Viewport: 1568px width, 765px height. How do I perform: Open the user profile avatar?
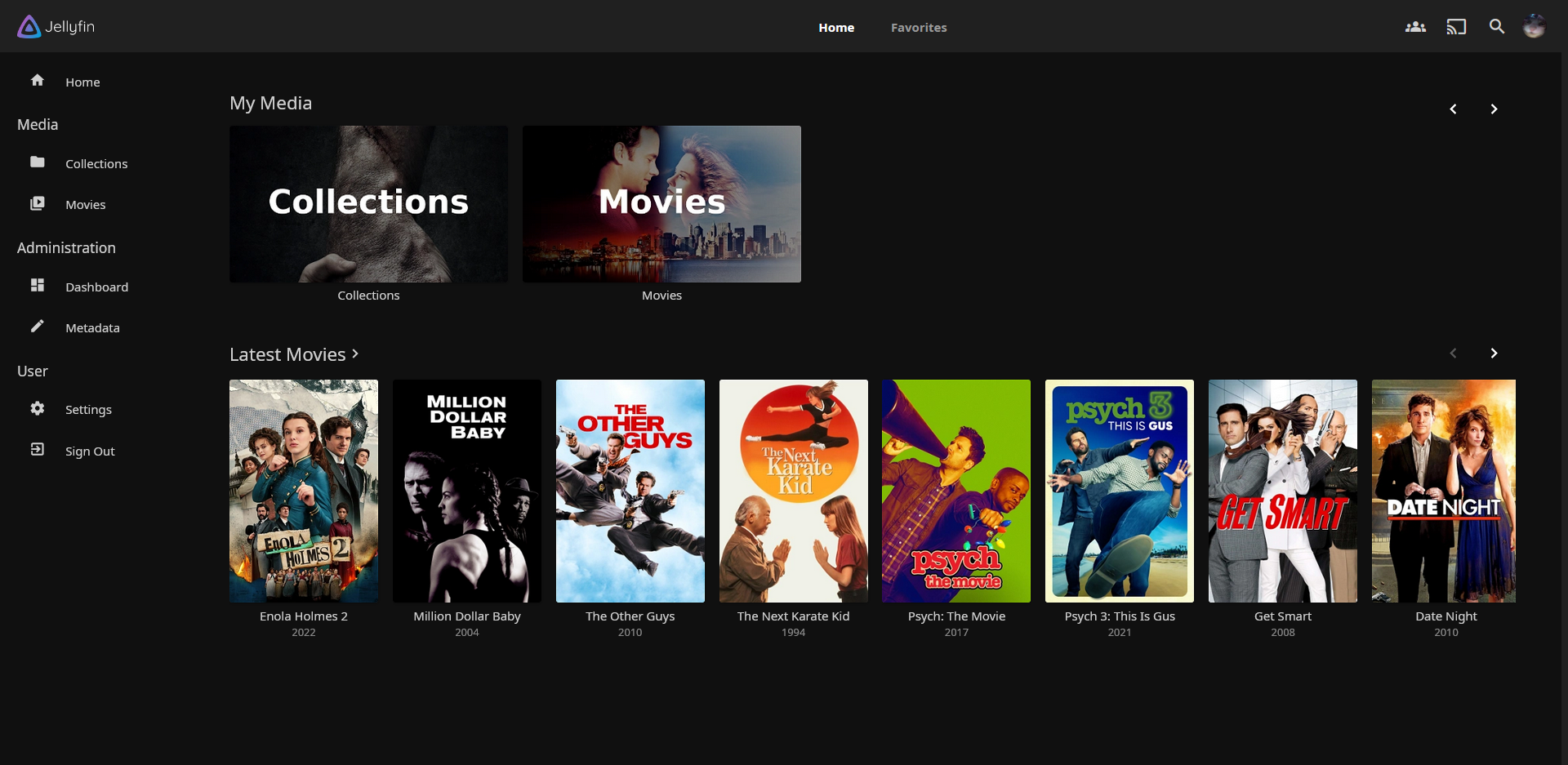tap(1534, 27)
